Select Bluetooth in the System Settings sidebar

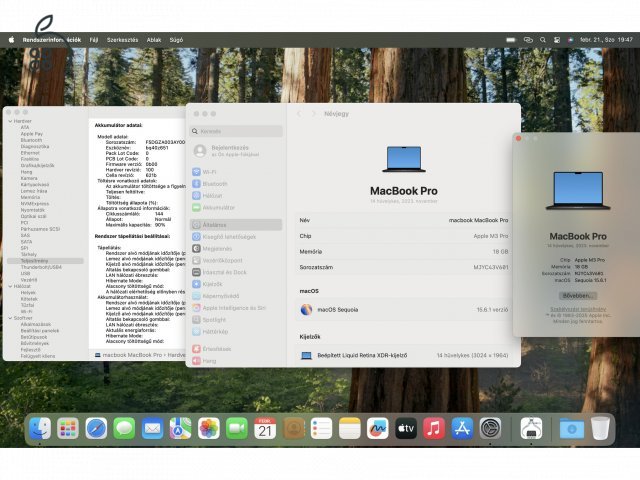click(236, 184)
